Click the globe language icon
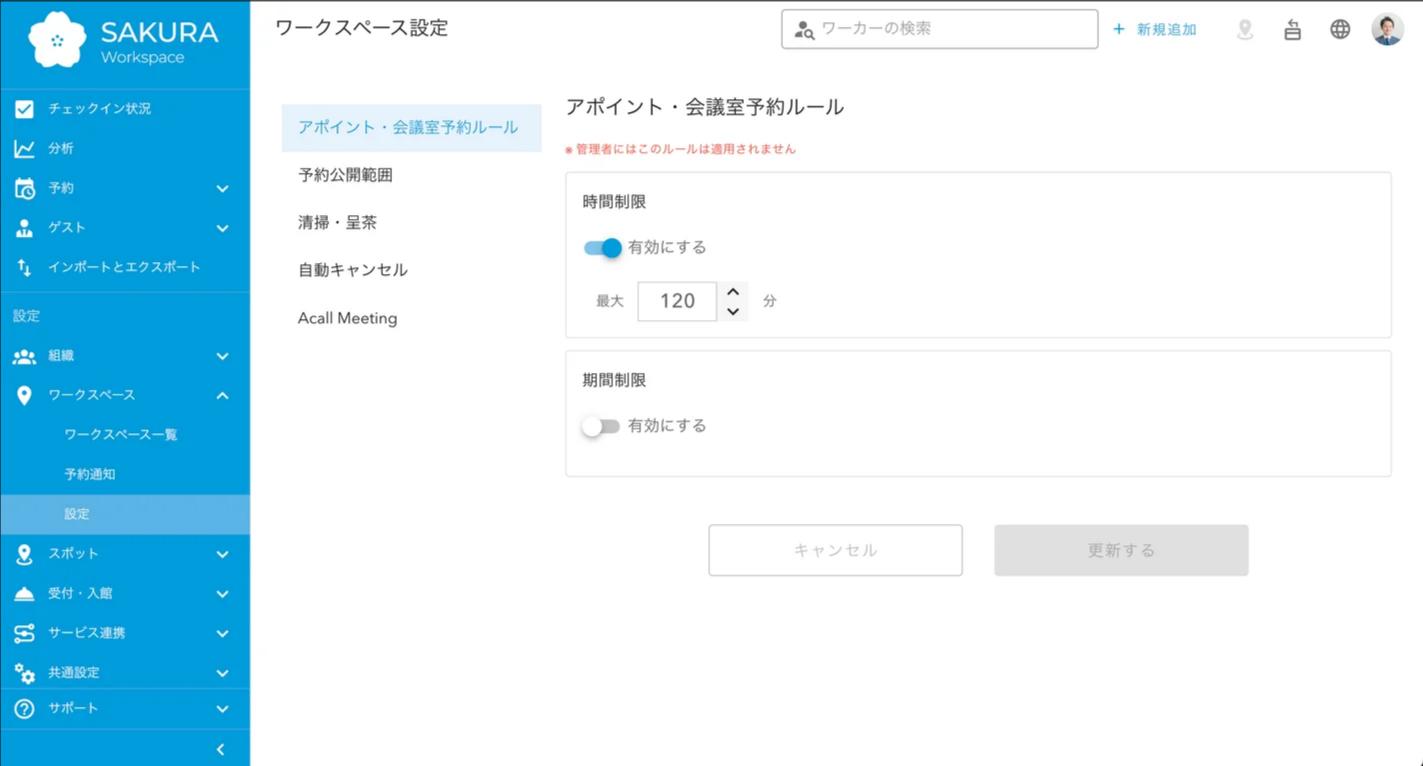 point(1340,29)
